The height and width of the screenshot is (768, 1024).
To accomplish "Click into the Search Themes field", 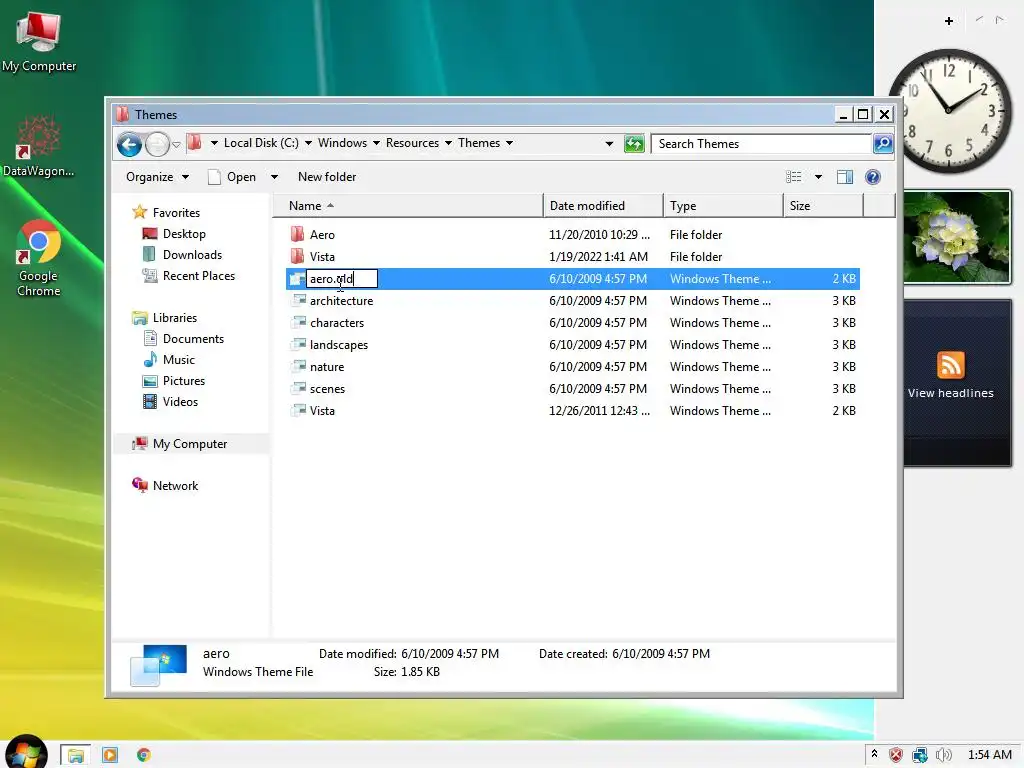I will pyautogui.click(x=761, y=144).
